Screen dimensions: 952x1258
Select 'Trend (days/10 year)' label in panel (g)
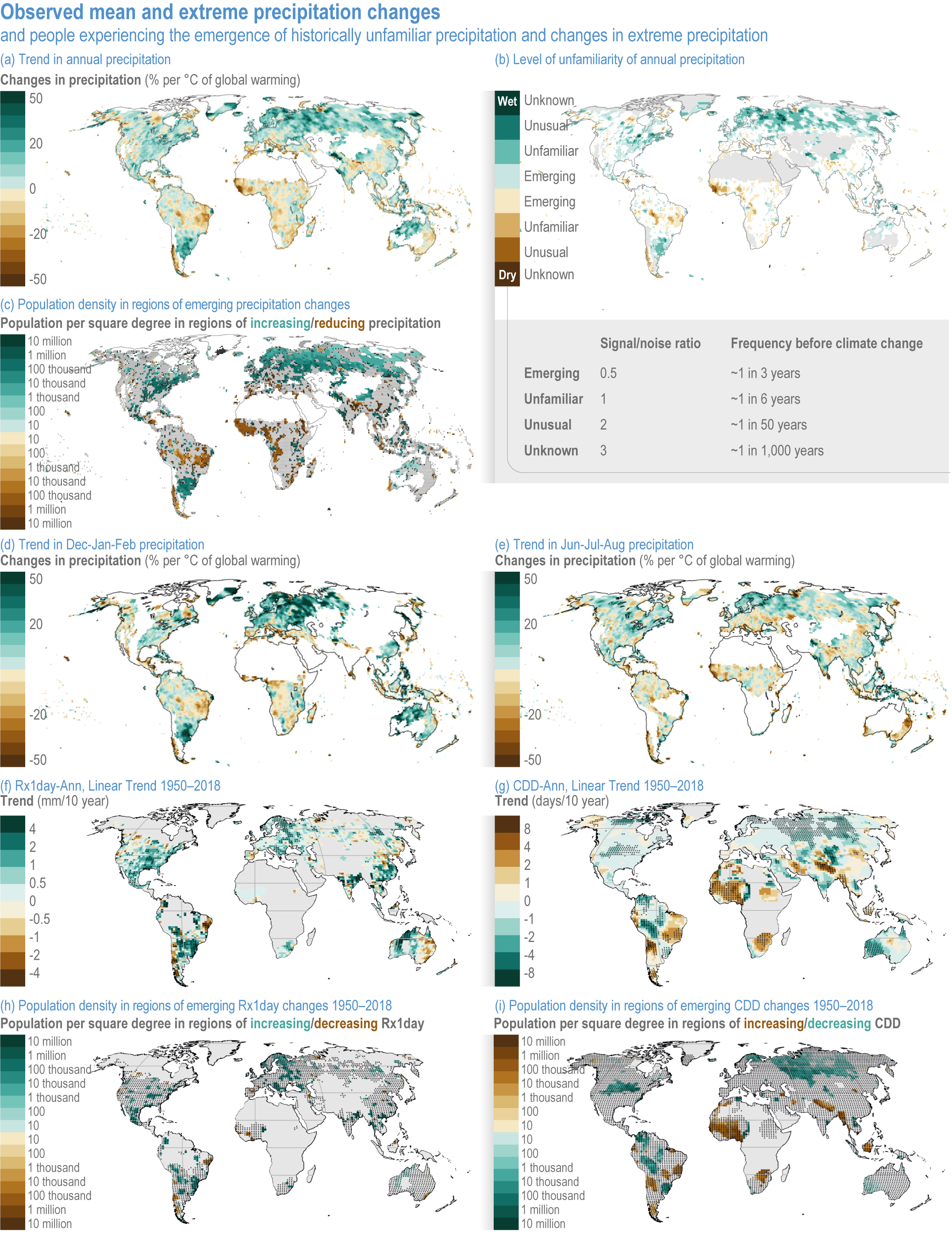pos(552,801)
